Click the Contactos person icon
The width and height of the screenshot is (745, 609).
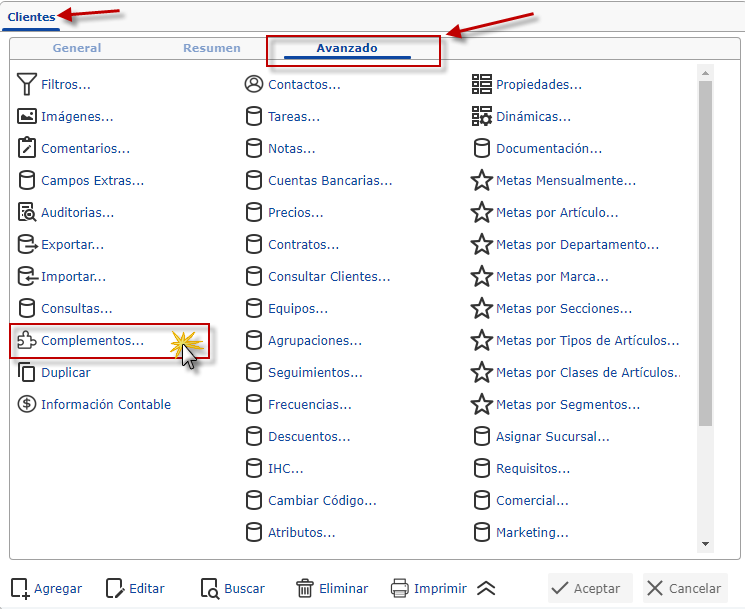[x=254, y=84]
